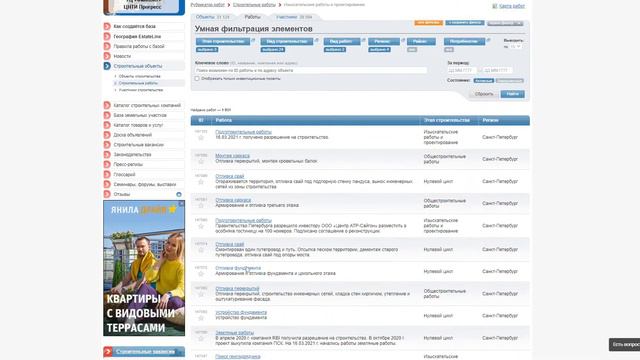Screen dimensions: 640x360
Task: Click the orange button above the filters
Action: click(429, 22)
